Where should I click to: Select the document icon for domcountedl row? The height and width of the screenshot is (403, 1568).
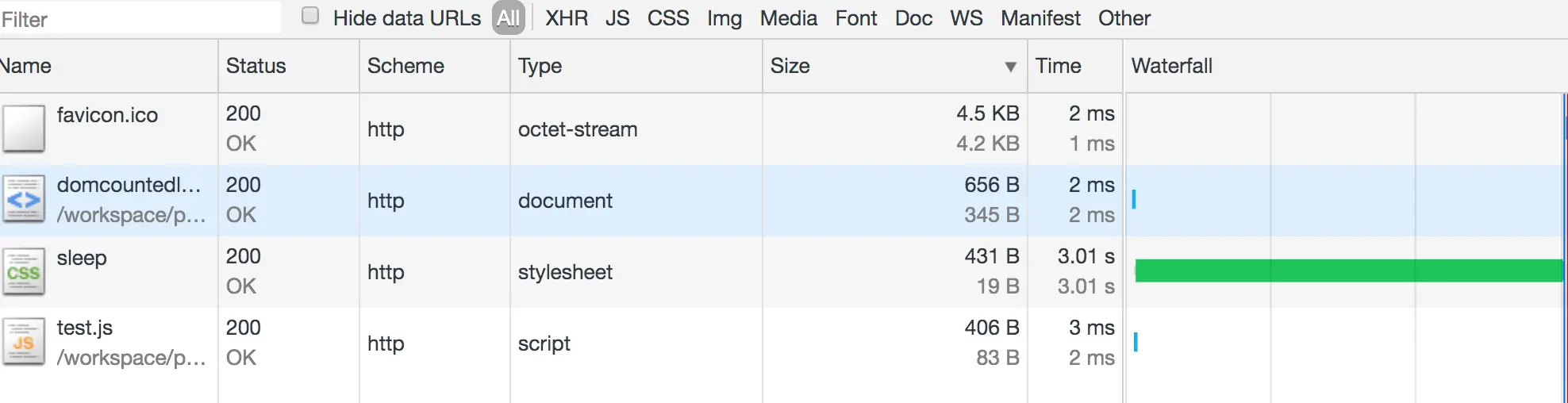point(24,200)
